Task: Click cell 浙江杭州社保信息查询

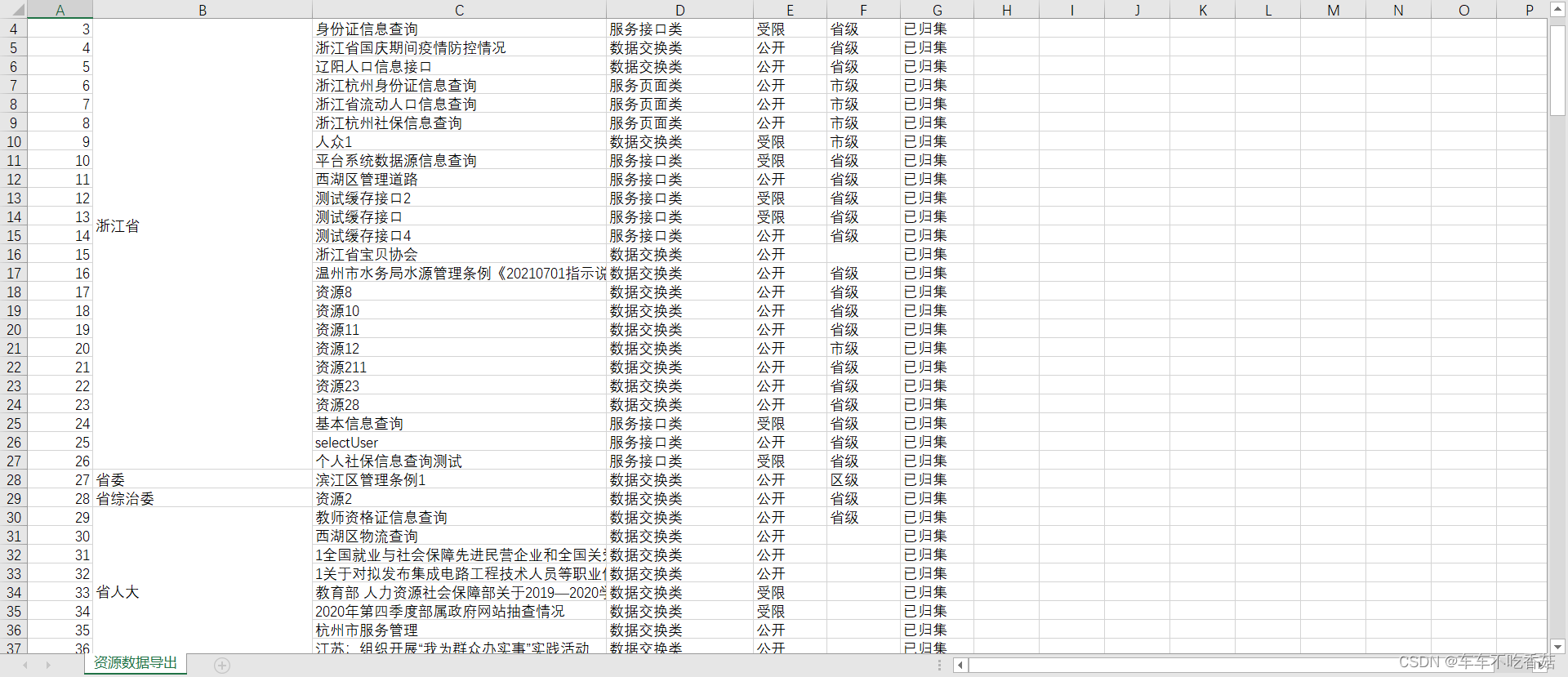Action: tap(459, 122)
